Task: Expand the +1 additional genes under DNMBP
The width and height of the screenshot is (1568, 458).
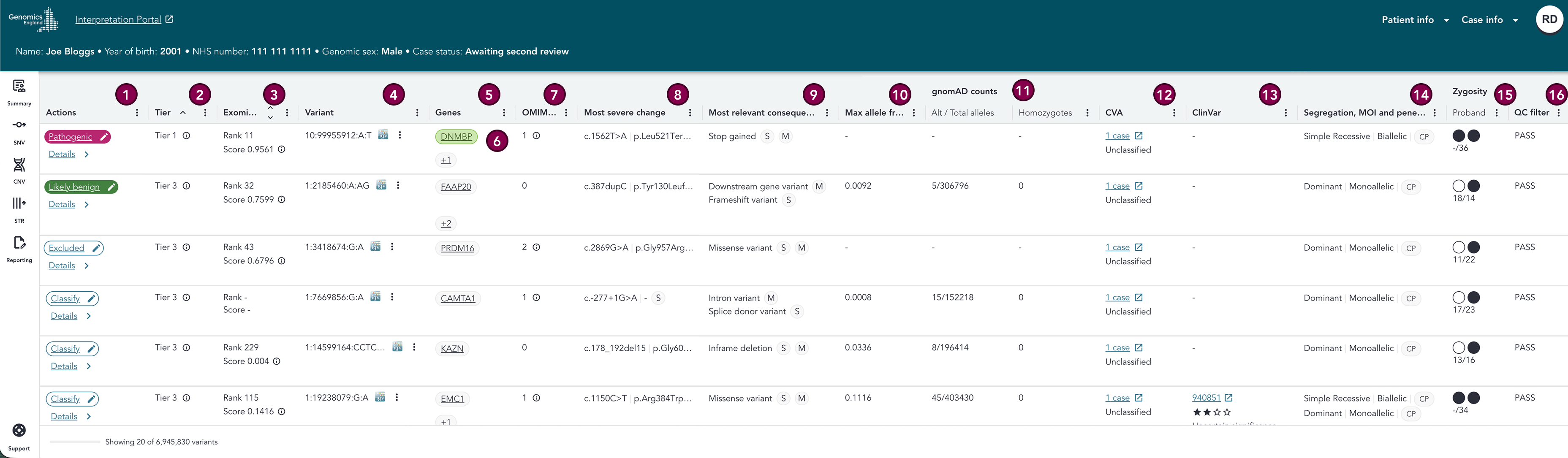Action: [x=446, y=160]
